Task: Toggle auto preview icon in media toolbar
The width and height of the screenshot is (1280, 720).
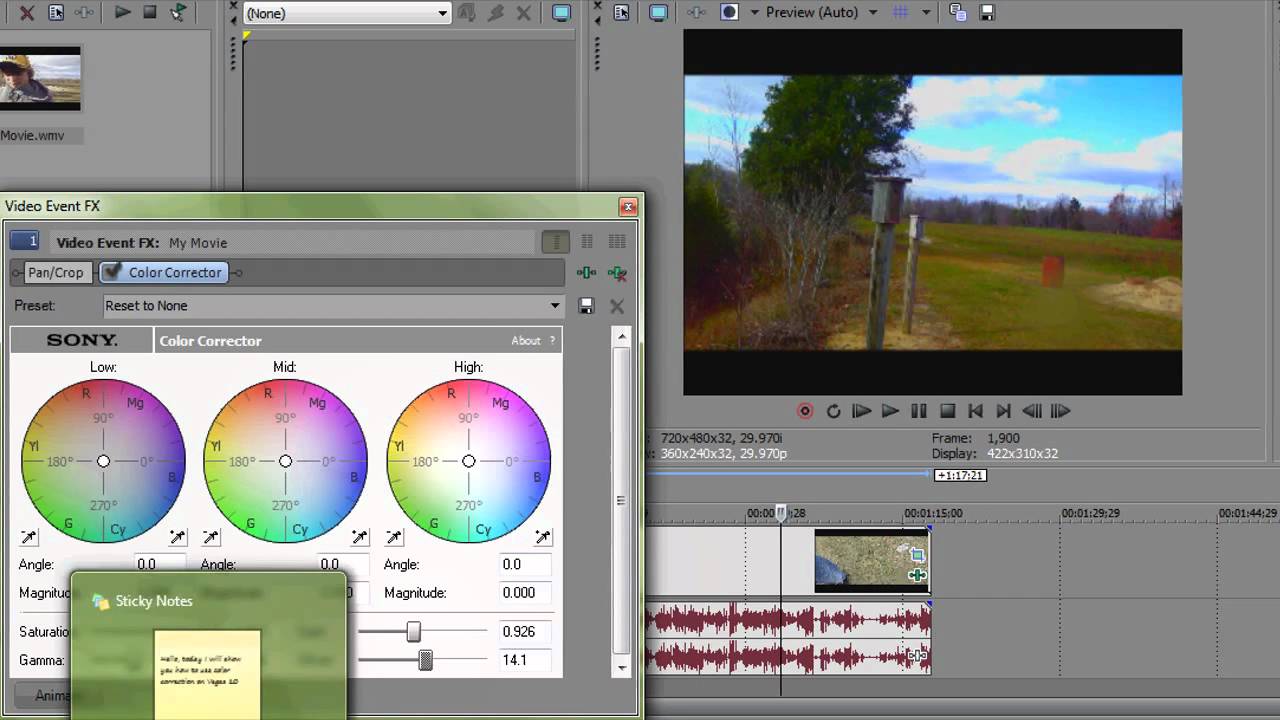Action: [x=178, y=13]
